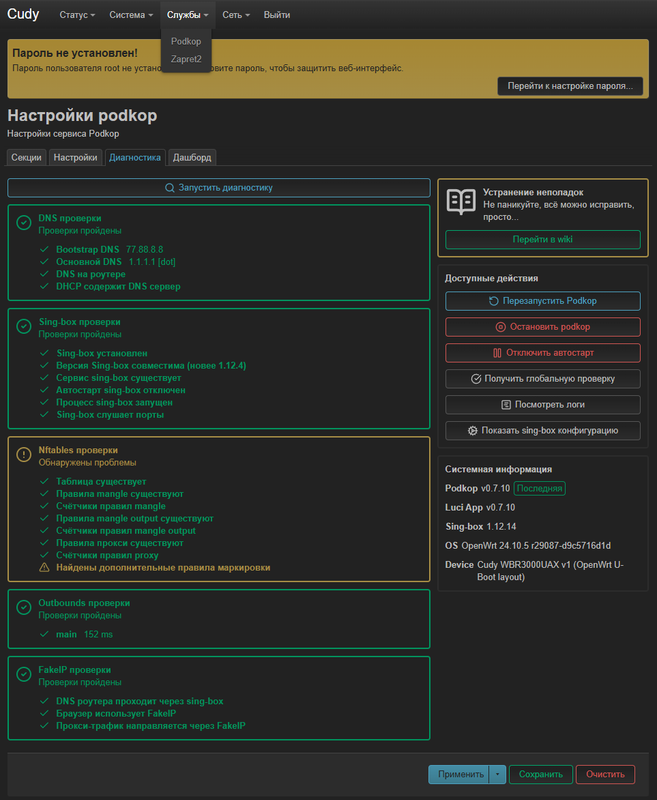Click the checkmark beside Основной DNS
Screen dimensions: 657x800
44,262
